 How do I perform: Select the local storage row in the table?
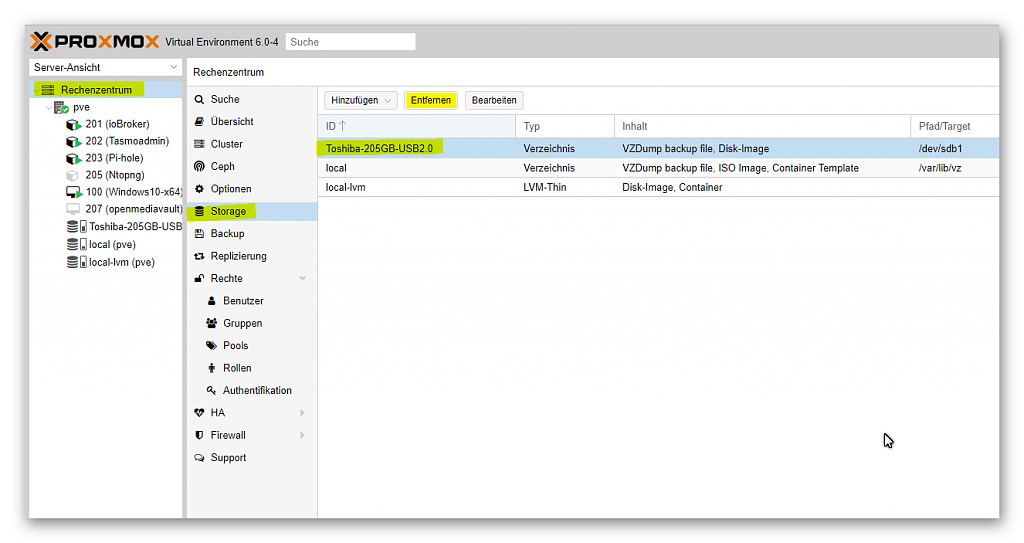click(658, 168)
